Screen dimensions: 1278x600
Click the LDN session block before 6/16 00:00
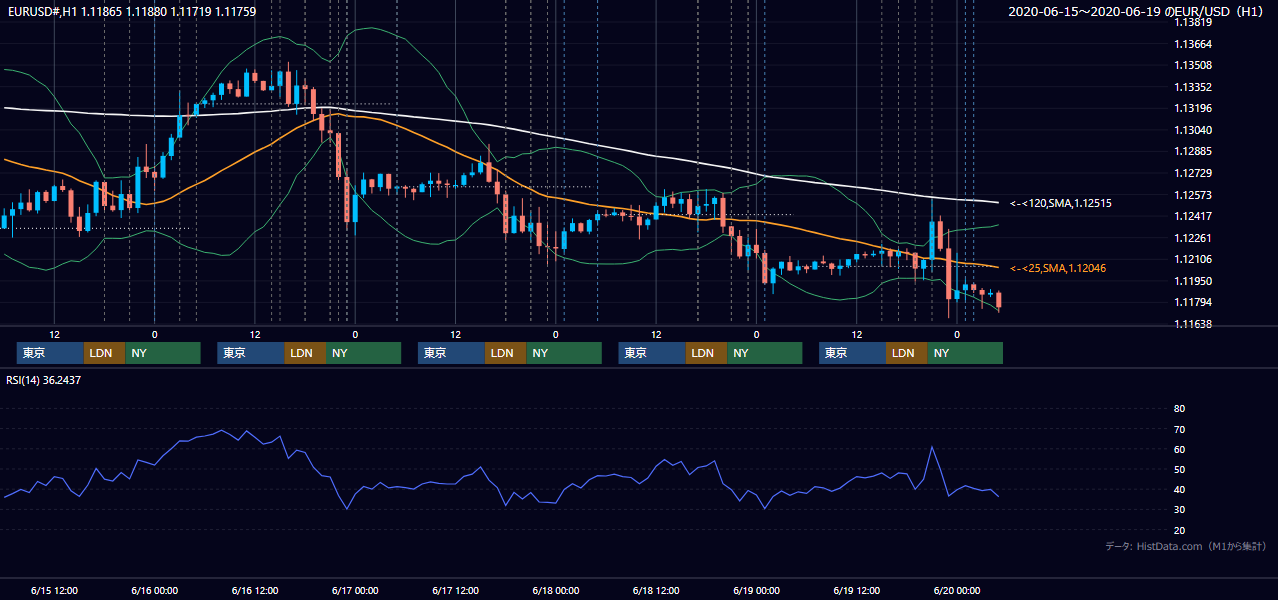[x=104, y=353]
